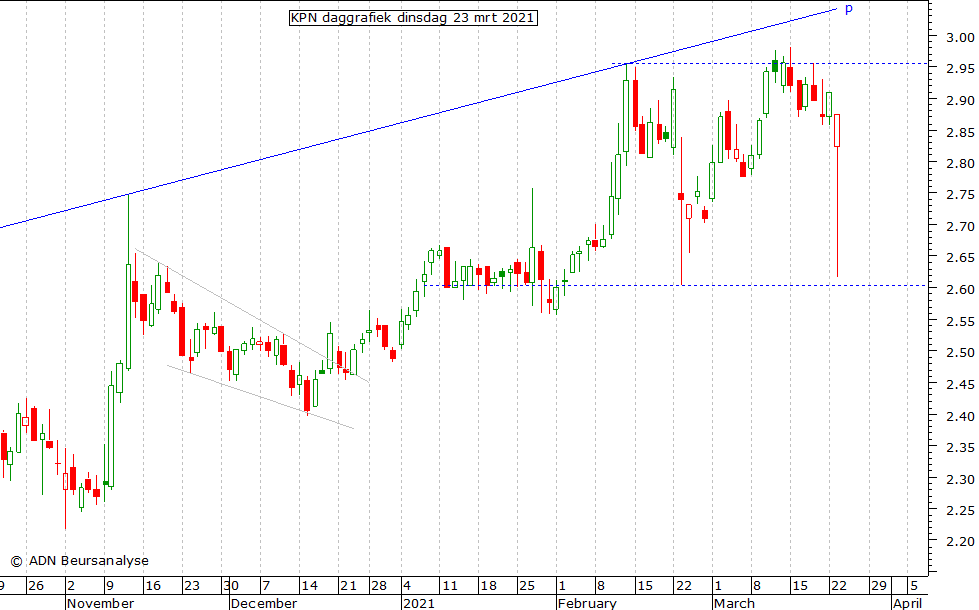Click the dotted 2.60 support line
979x610 pixels.
(674, 285)
